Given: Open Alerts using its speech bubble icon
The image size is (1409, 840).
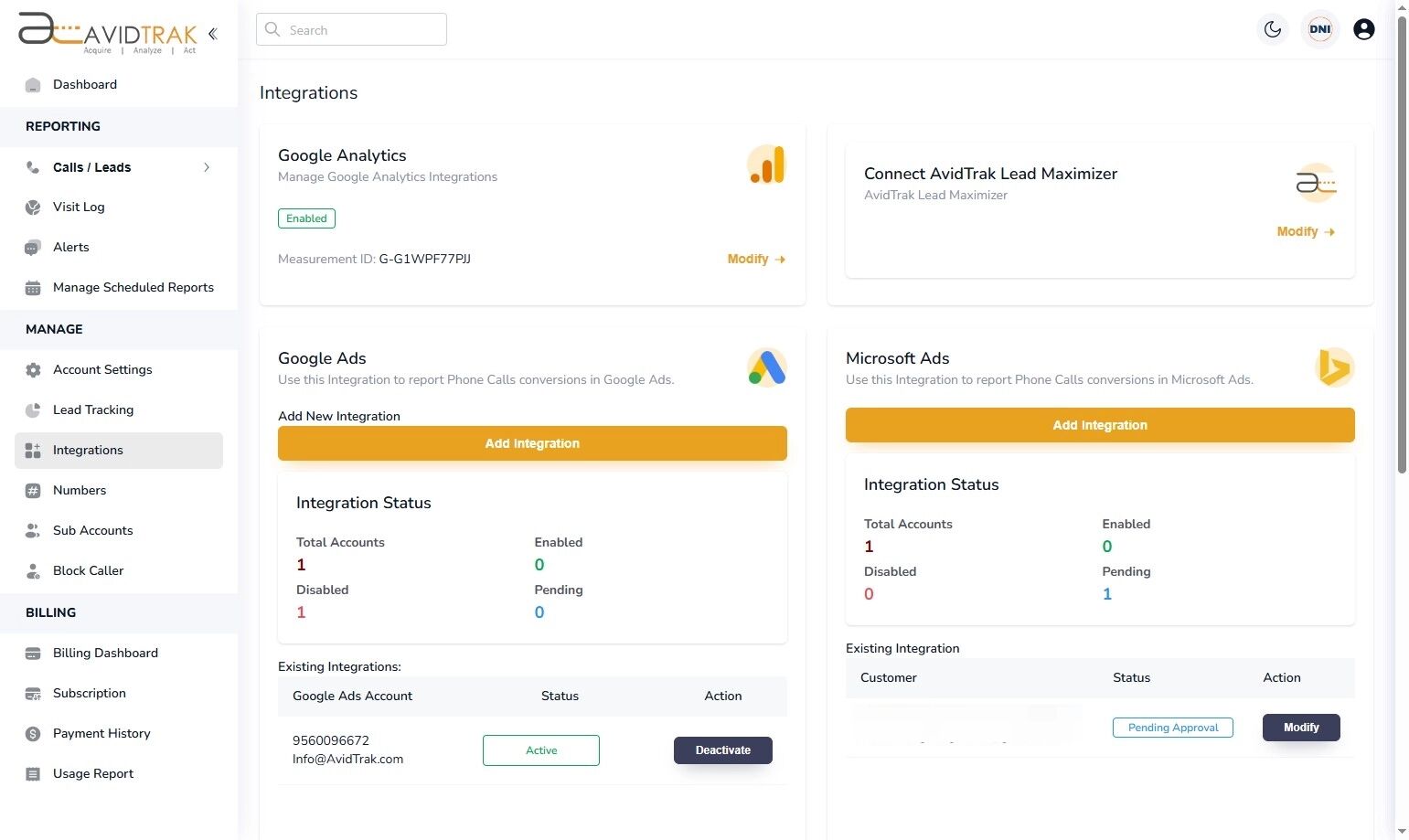Looking at the screenshot, I should pos(33,247).
